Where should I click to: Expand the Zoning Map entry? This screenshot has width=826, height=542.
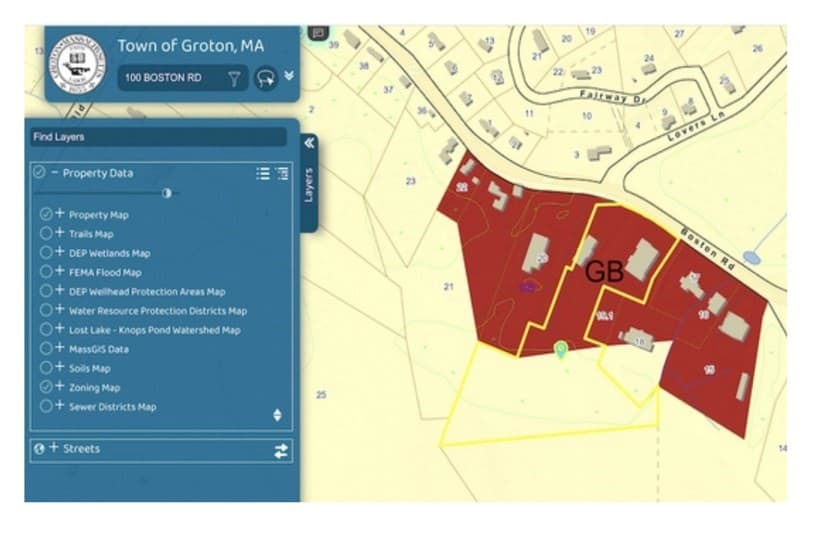point(60,387)
